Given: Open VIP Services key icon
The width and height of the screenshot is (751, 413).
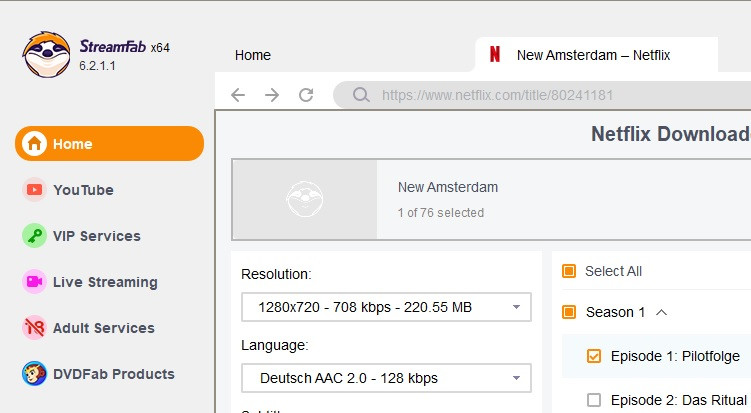Looking at the screenshot, I should [x=35, y=236].
